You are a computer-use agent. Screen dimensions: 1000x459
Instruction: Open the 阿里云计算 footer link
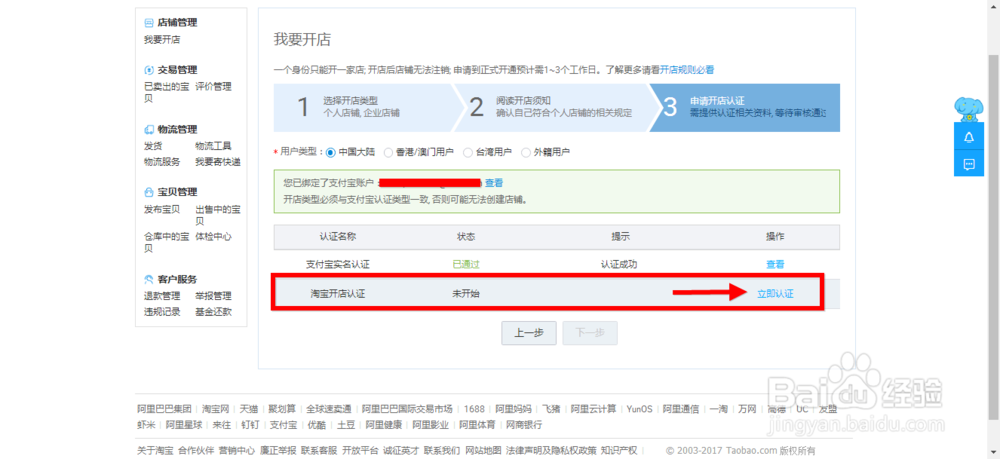pos(593,409)
